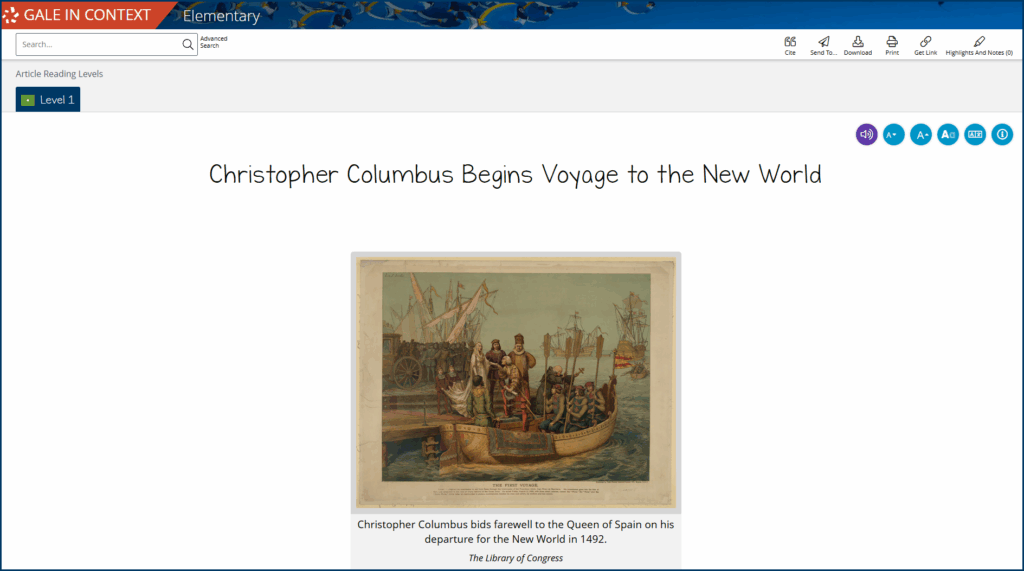This screenshot has width=1024, height=571.
Task: Print the article with the Print icon
Action: coord(891,42)
